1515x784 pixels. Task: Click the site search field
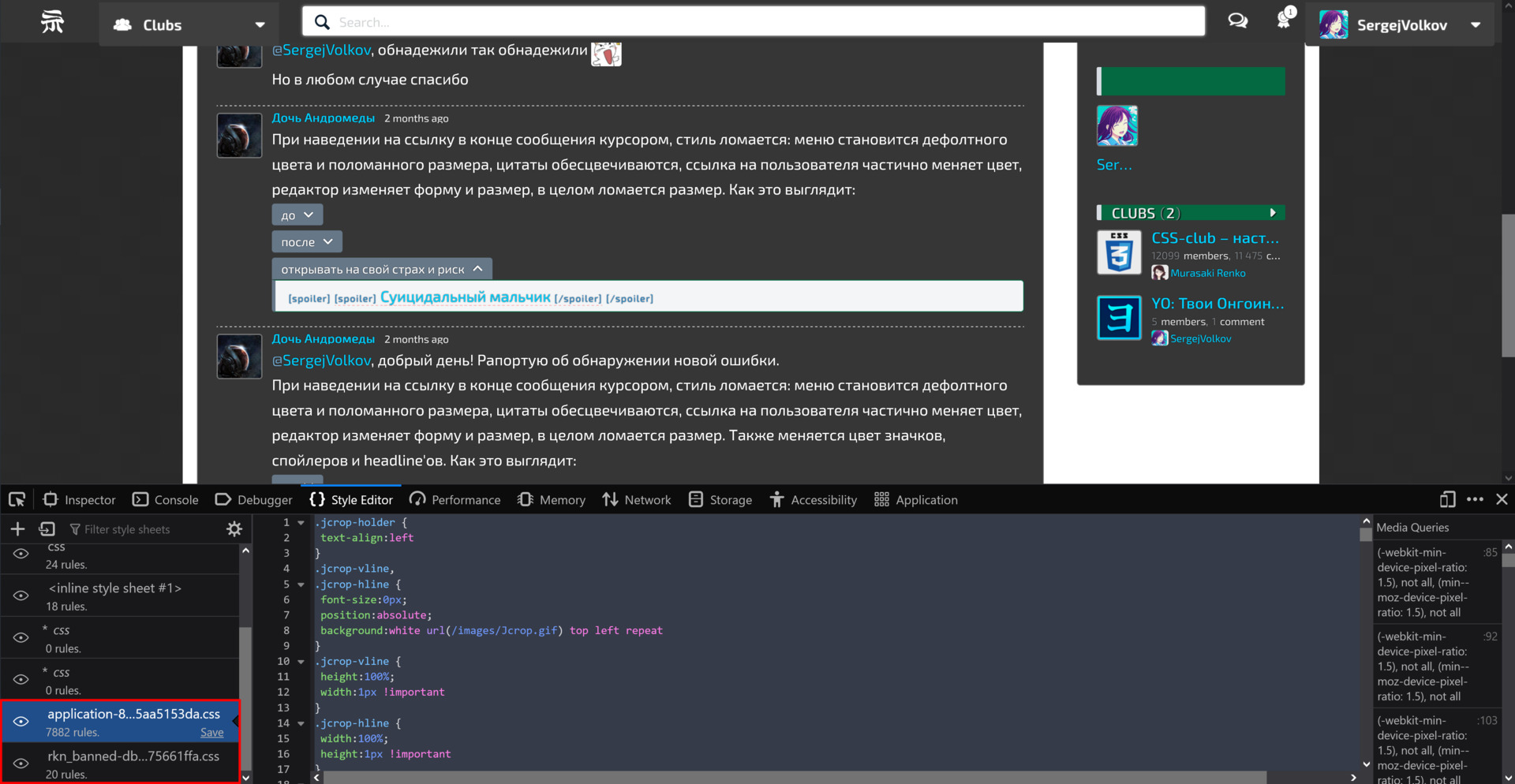754,22
